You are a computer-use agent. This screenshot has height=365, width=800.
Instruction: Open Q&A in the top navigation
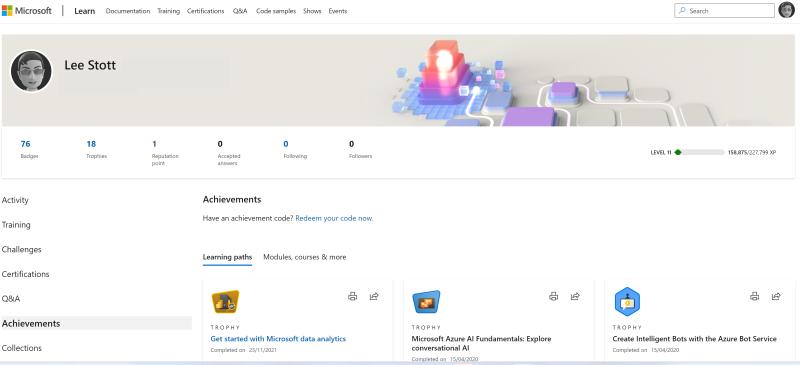240,11
